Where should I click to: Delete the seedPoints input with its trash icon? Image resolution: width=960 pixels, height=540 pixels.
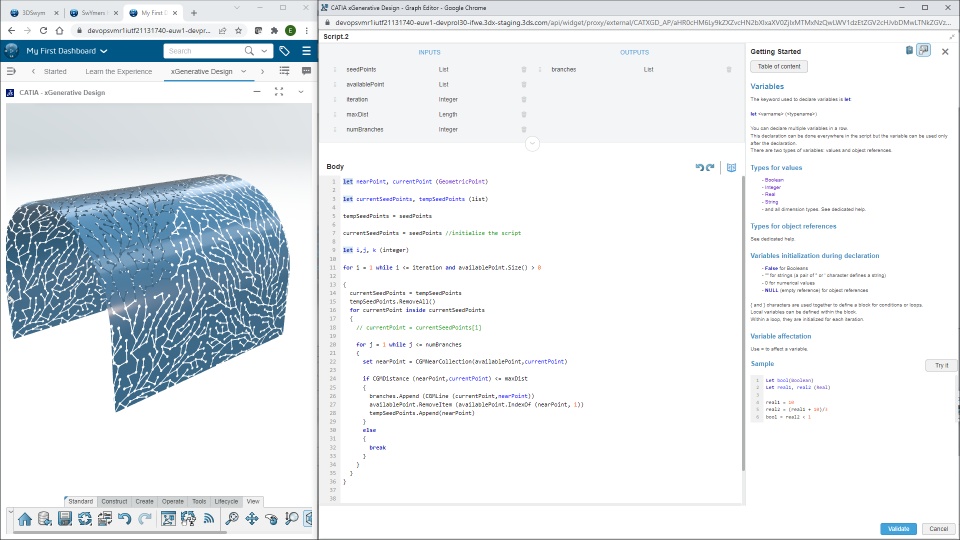(x=523, y=69)
